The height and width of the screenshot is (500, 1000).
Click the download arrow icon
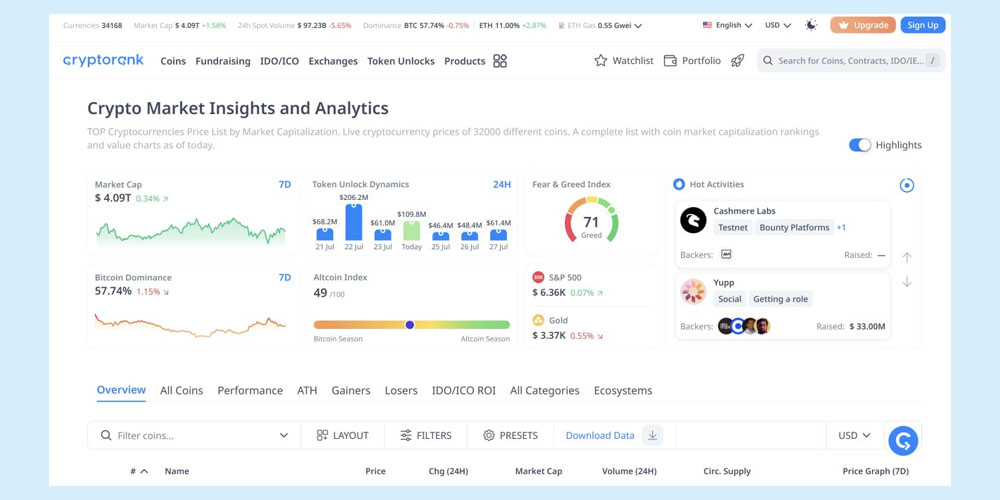tap(652, 436)
